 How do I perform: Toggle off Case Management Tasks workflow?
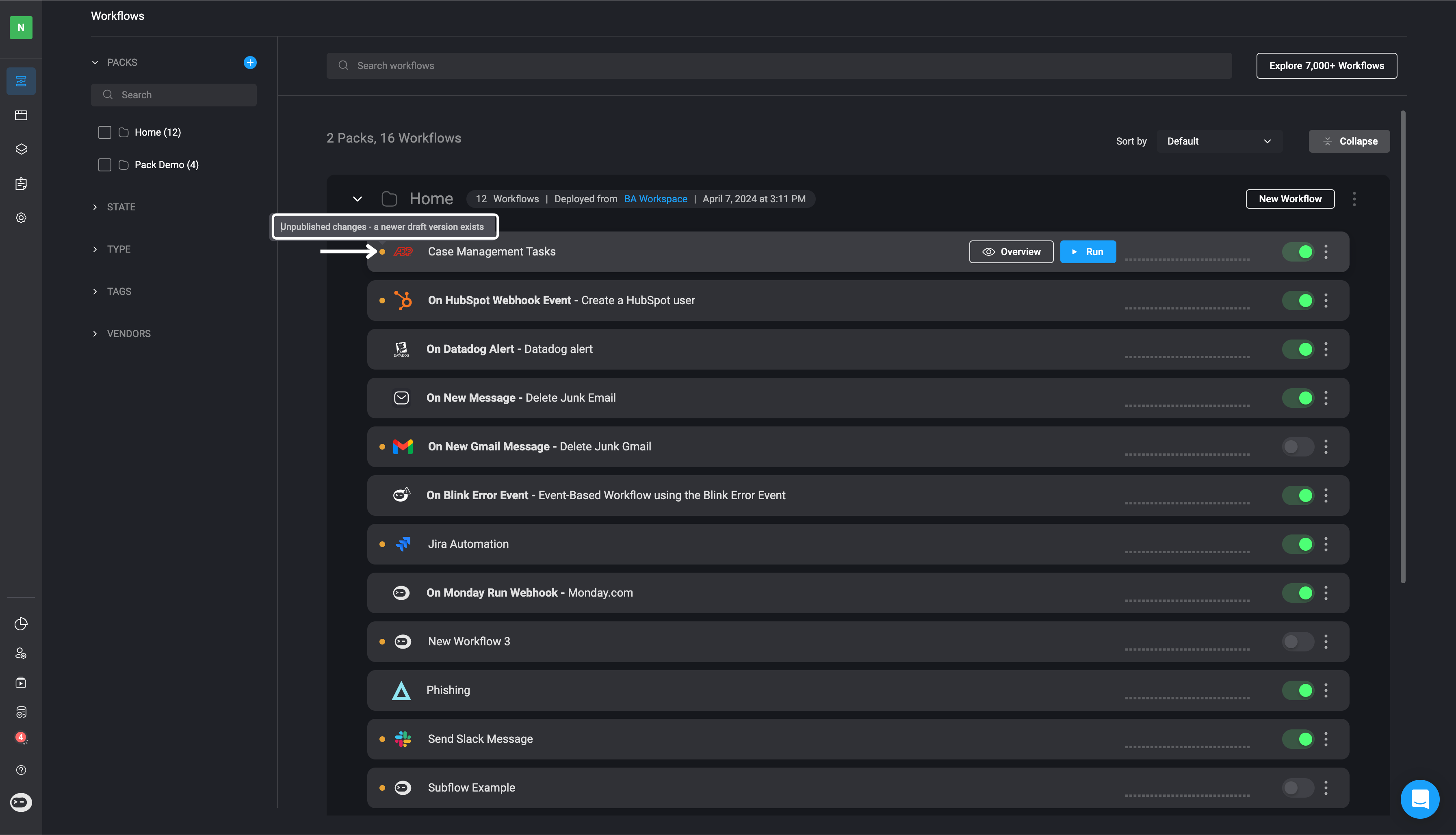[1298, 252]
